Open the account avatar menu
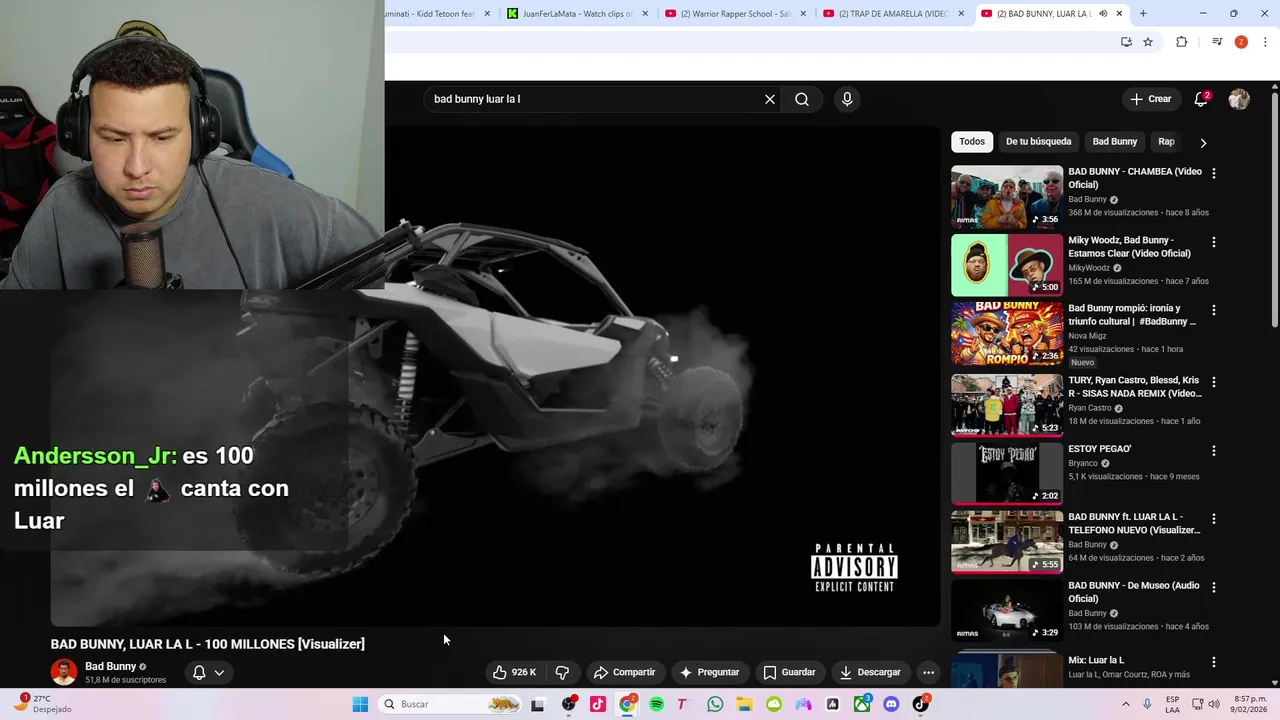Image resolution: width=1280 pixels, height=720 pixels. point(1239,99)
